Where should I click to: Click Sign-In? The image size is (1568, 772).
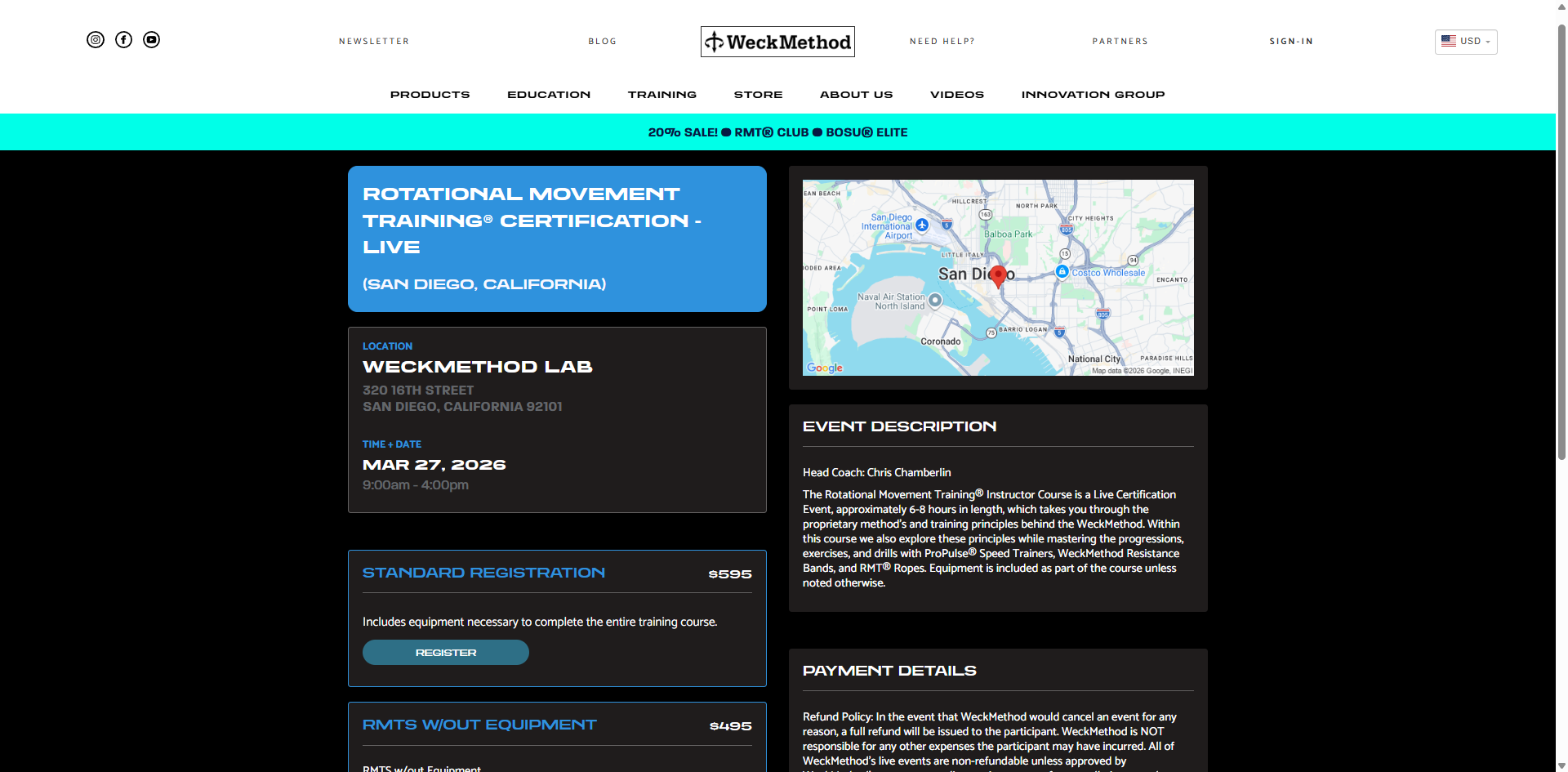1291,41
